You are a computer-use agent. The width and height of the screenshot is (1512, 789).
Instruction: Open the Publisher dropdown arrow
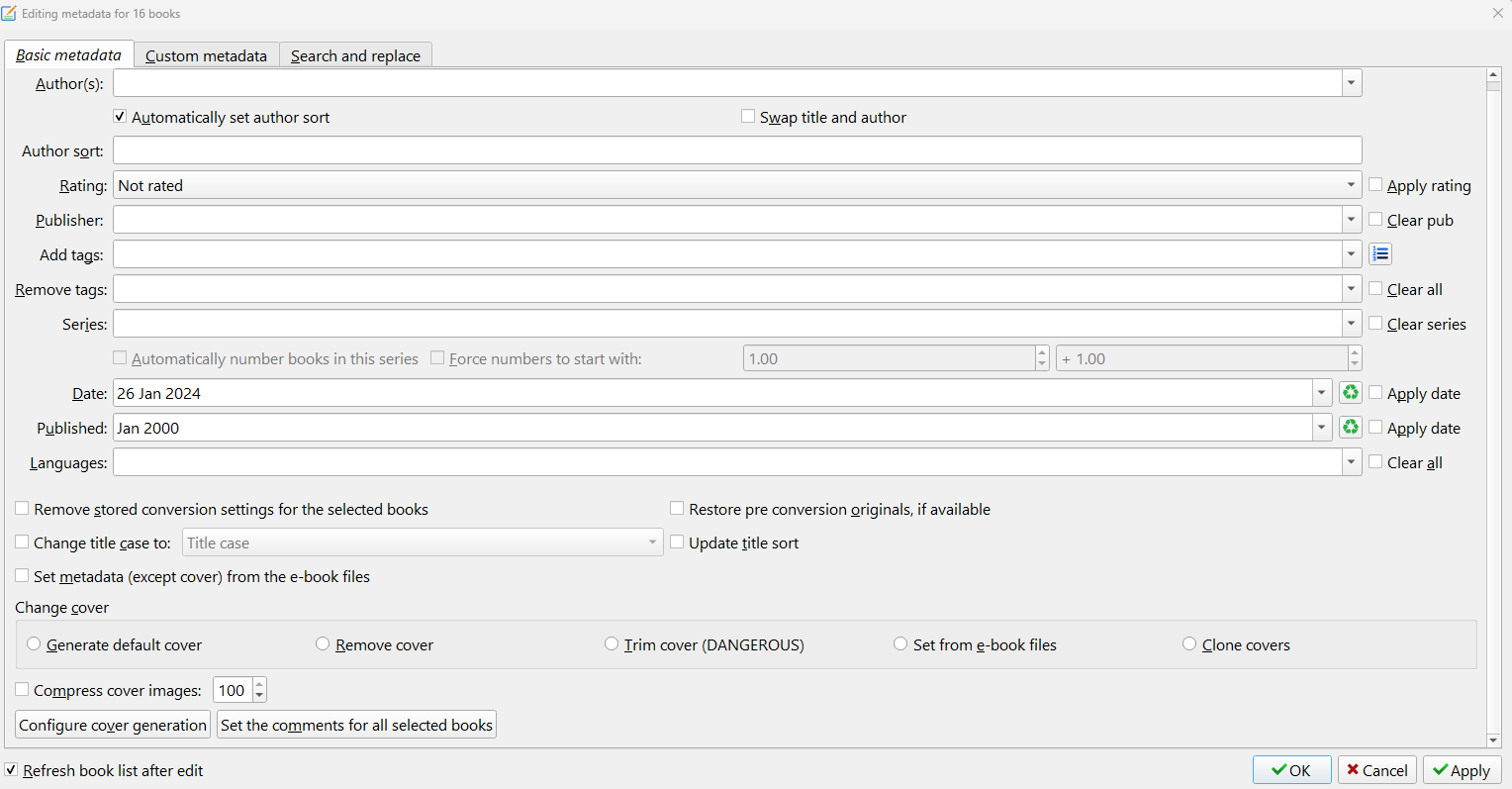(x=1351, y=220)
